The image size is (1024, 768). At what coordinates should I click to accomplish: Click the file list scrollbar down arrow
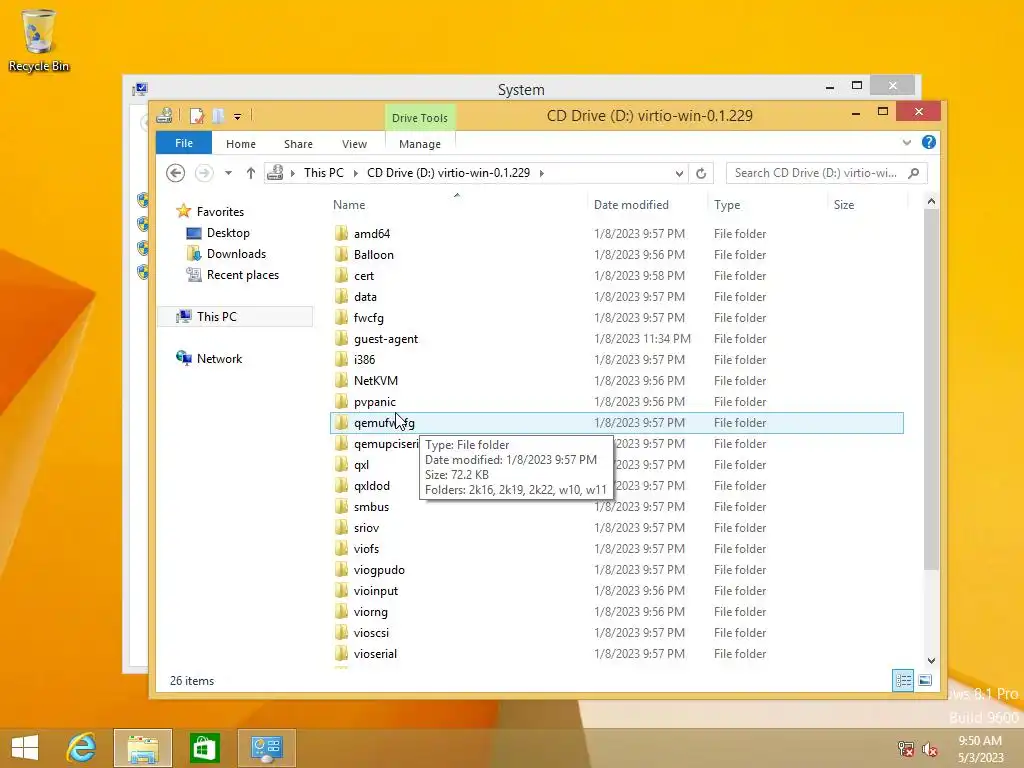pos(931,660)
